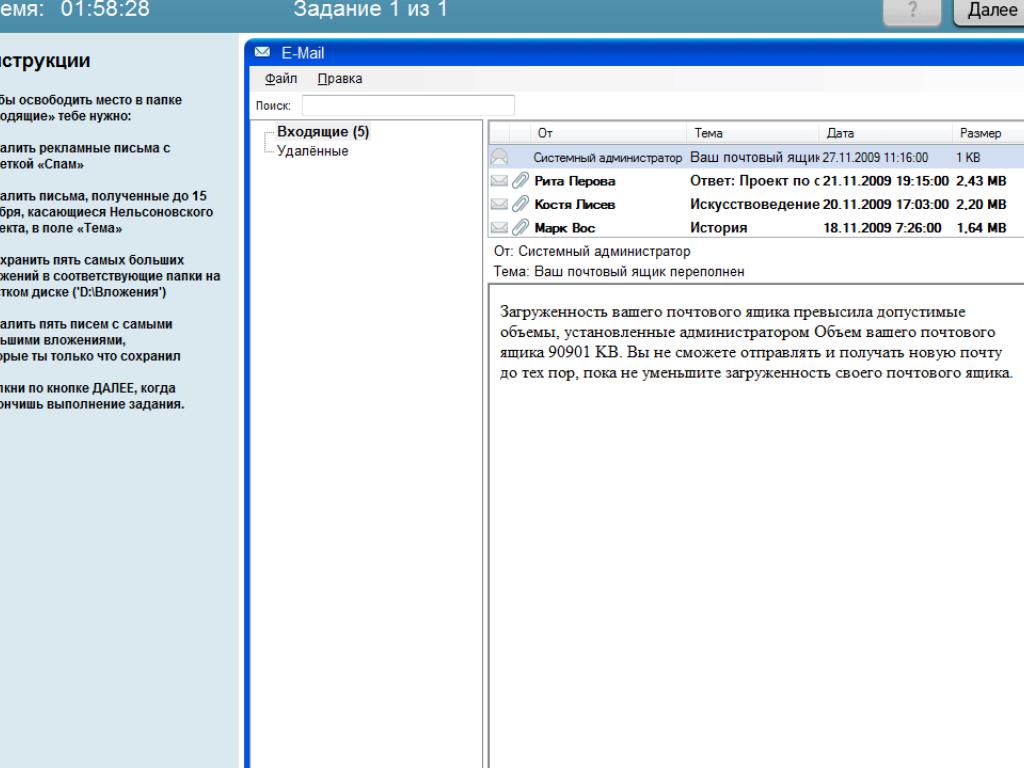Image resolution: width=1024 pixels, height=768 pixels.
Task: Click the Далее button
Action: click(989, 11)
